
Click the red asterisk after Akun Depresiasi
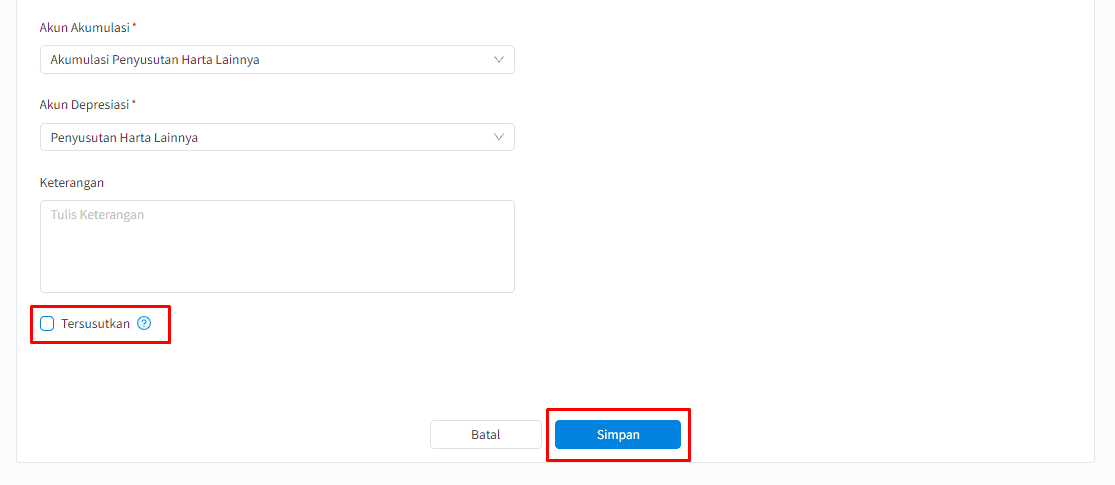click(x=134, y=102)
